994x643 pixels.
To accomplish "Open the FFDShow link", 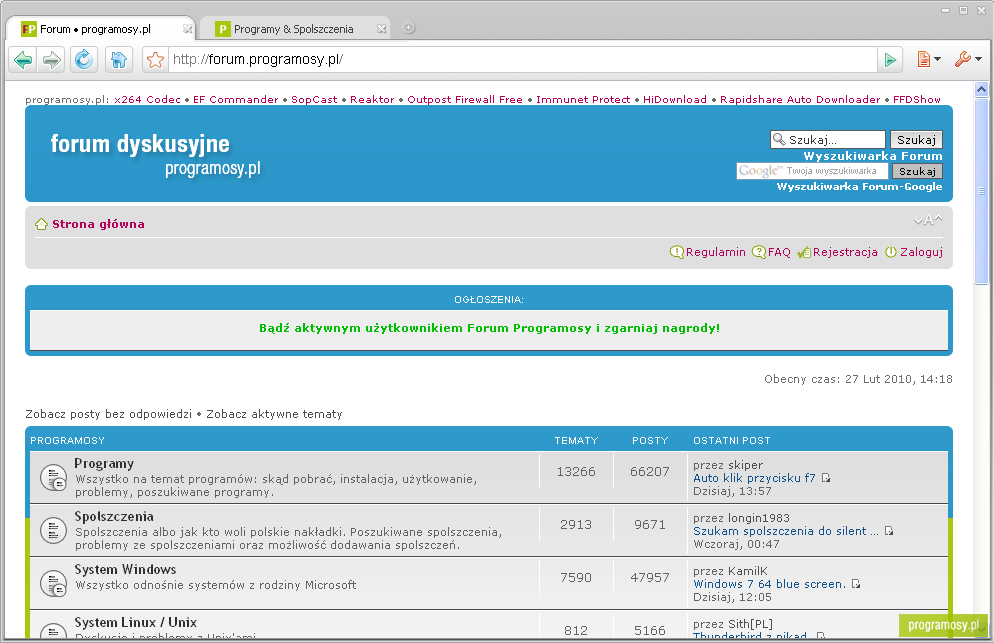I will pyautogui.click(x=917, y=100).
